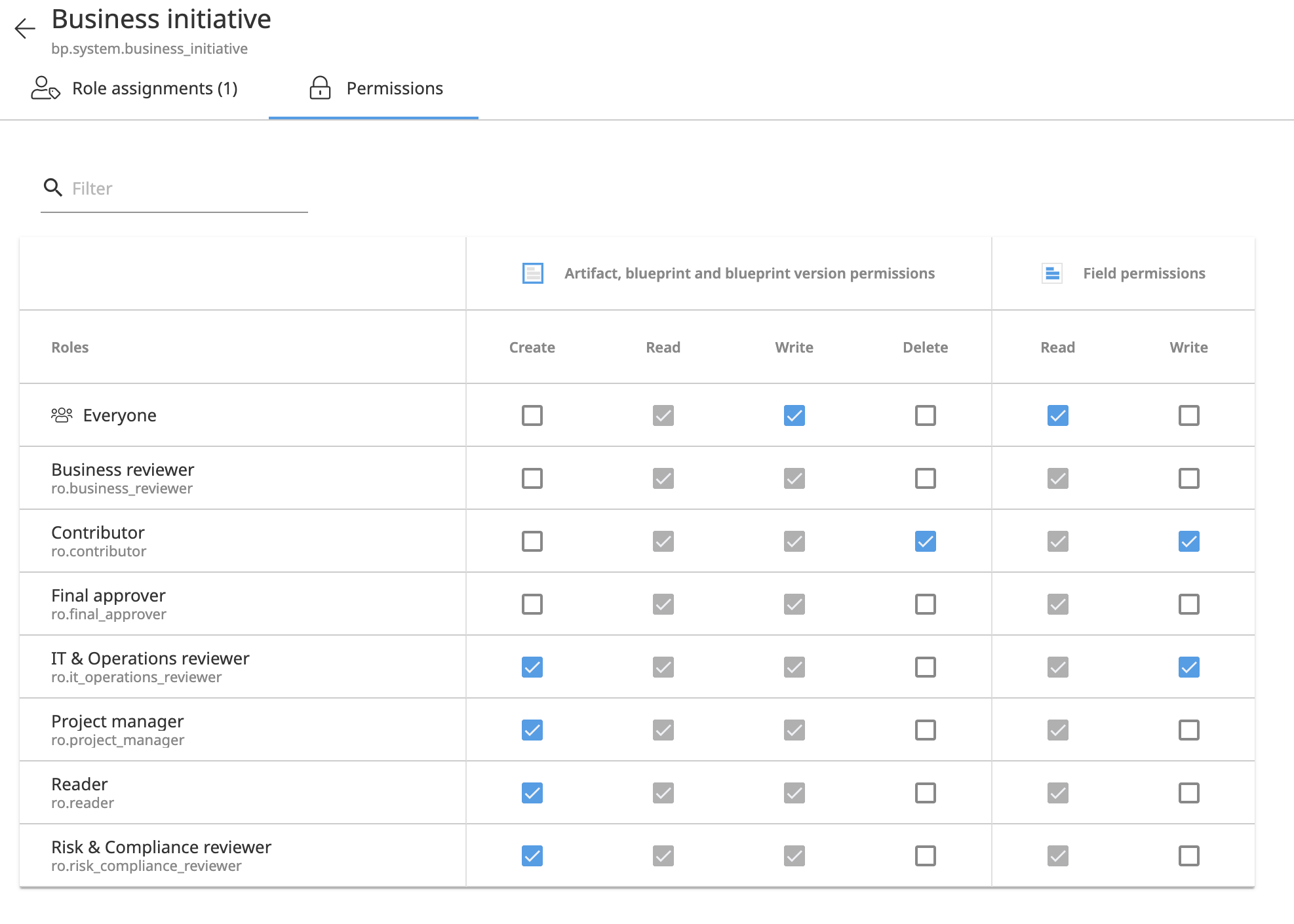Focus the Filter input field
This screenshot has height=924, width=1294.
point(174,189)
